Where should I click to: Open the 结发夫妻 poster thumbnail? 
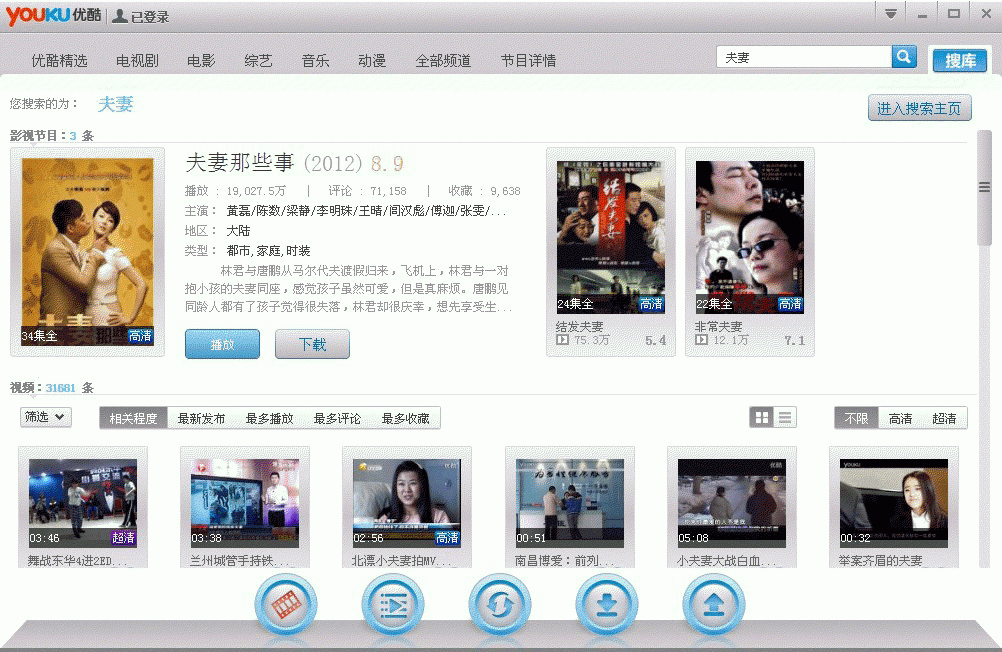(610, 237)
